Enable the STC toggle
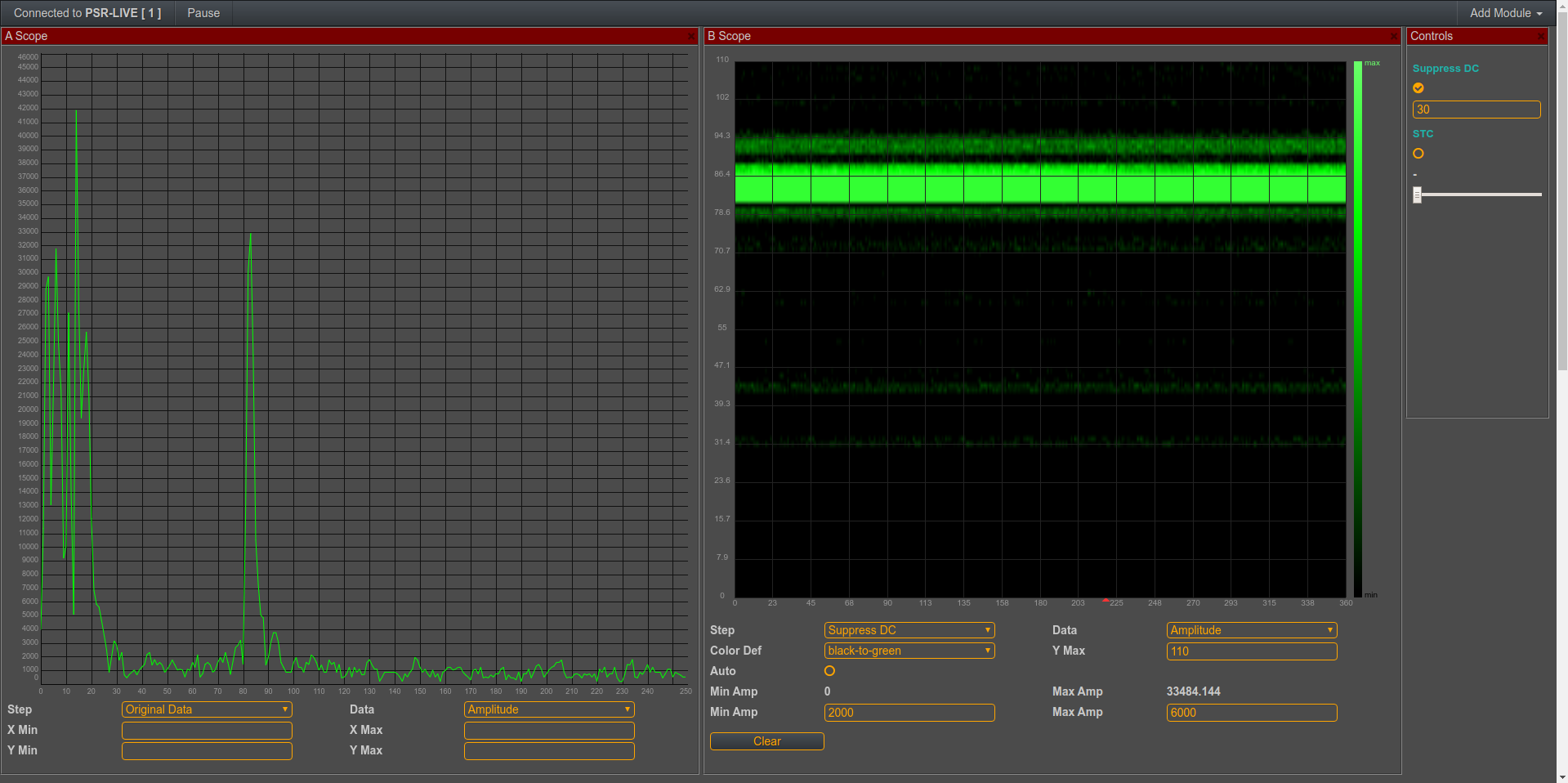Screen dimensions: 1568x783 tap(1418, 154)
